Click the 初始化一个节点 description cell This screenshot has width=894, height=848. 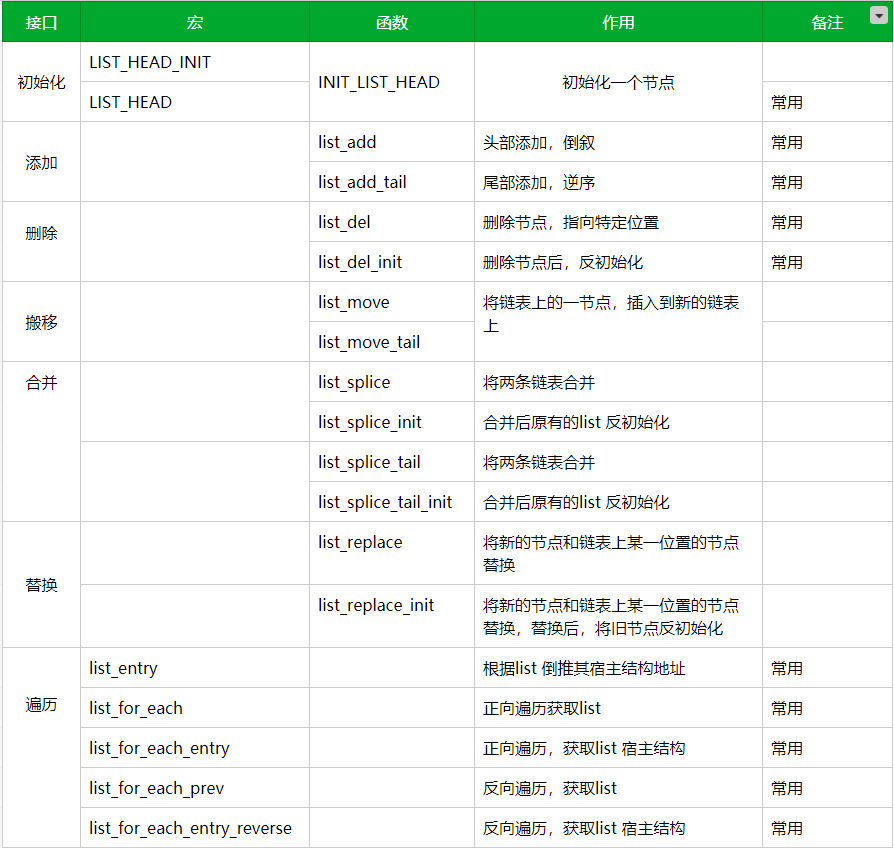pos(619,82)
